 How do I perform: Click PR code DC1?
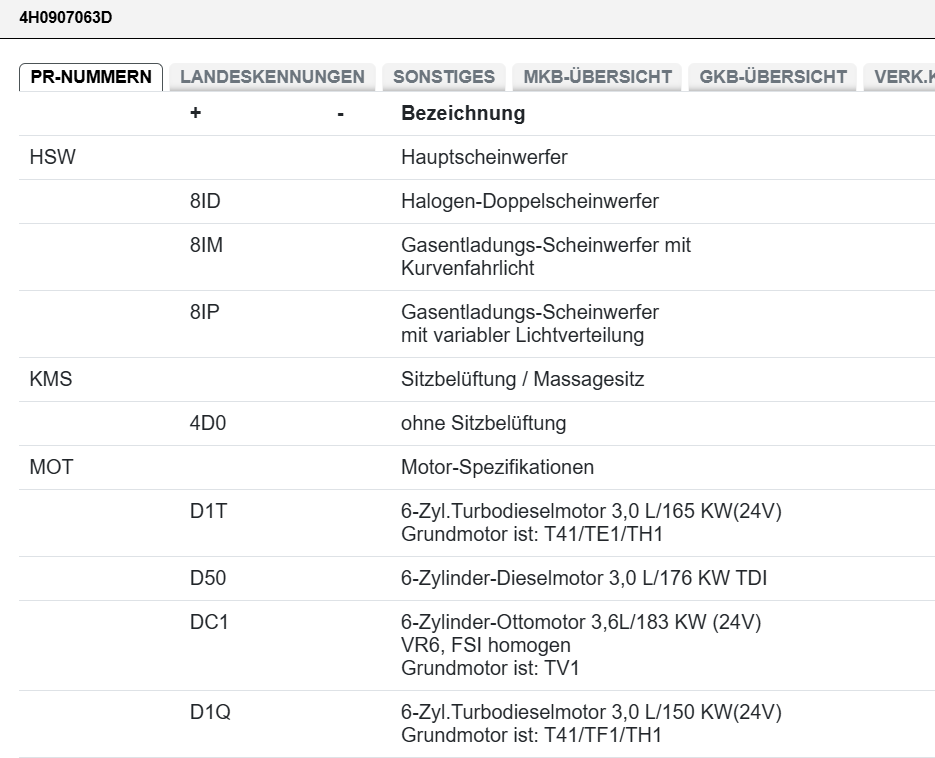coord(209,622)
